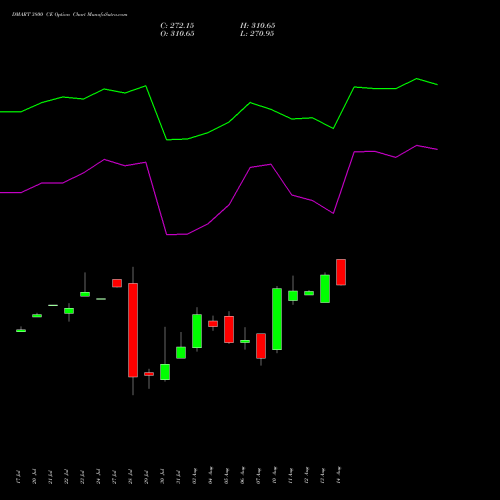Click the last red candle for 14 Aug

(x=341, y=272)
